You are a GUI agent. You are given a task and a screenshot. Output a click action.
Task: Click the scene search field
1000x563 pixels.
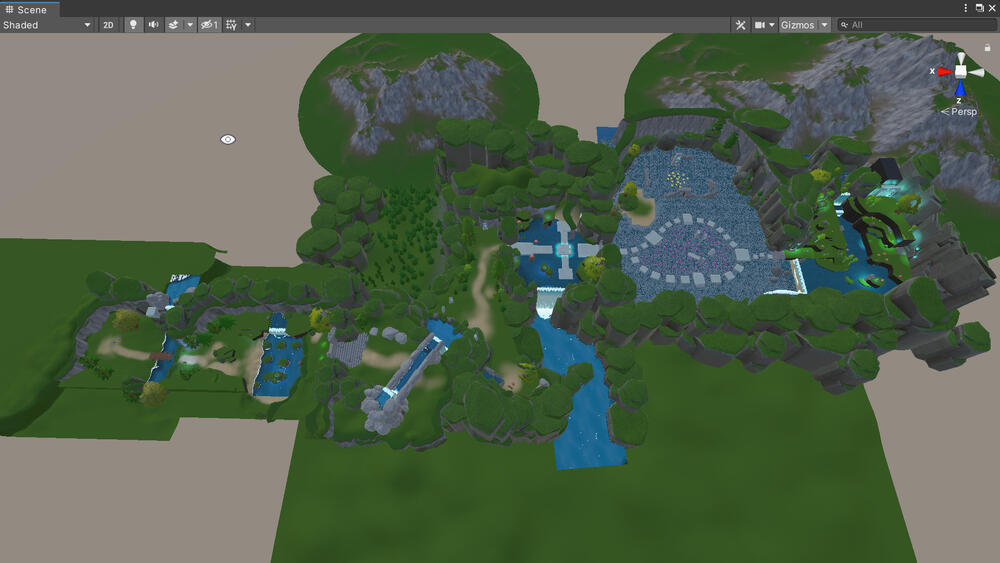[x=918, y=25]
